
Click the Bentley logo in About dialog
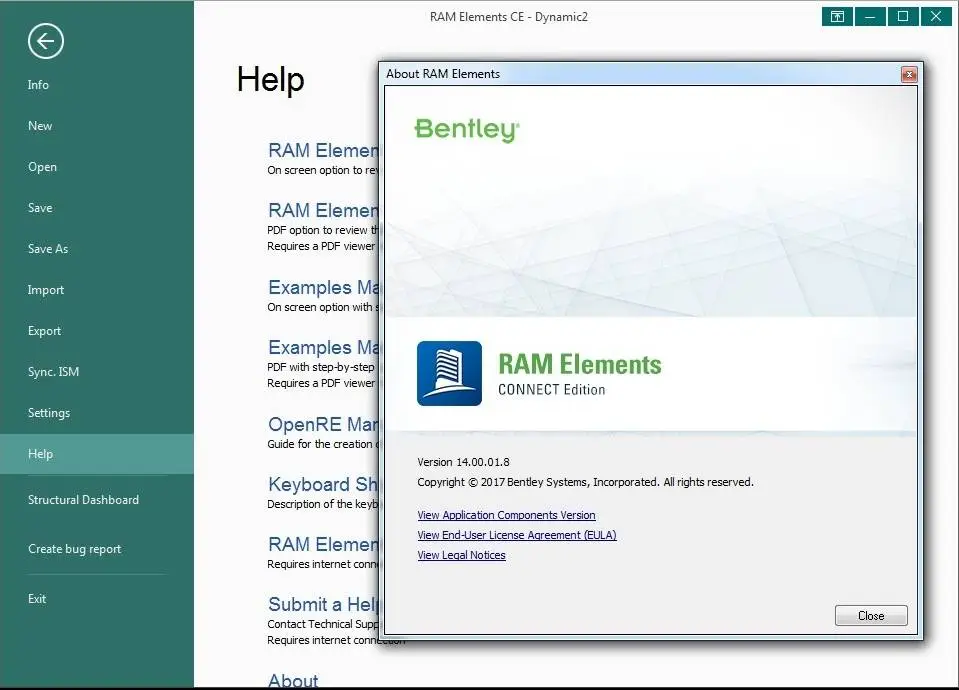[467, 130]
